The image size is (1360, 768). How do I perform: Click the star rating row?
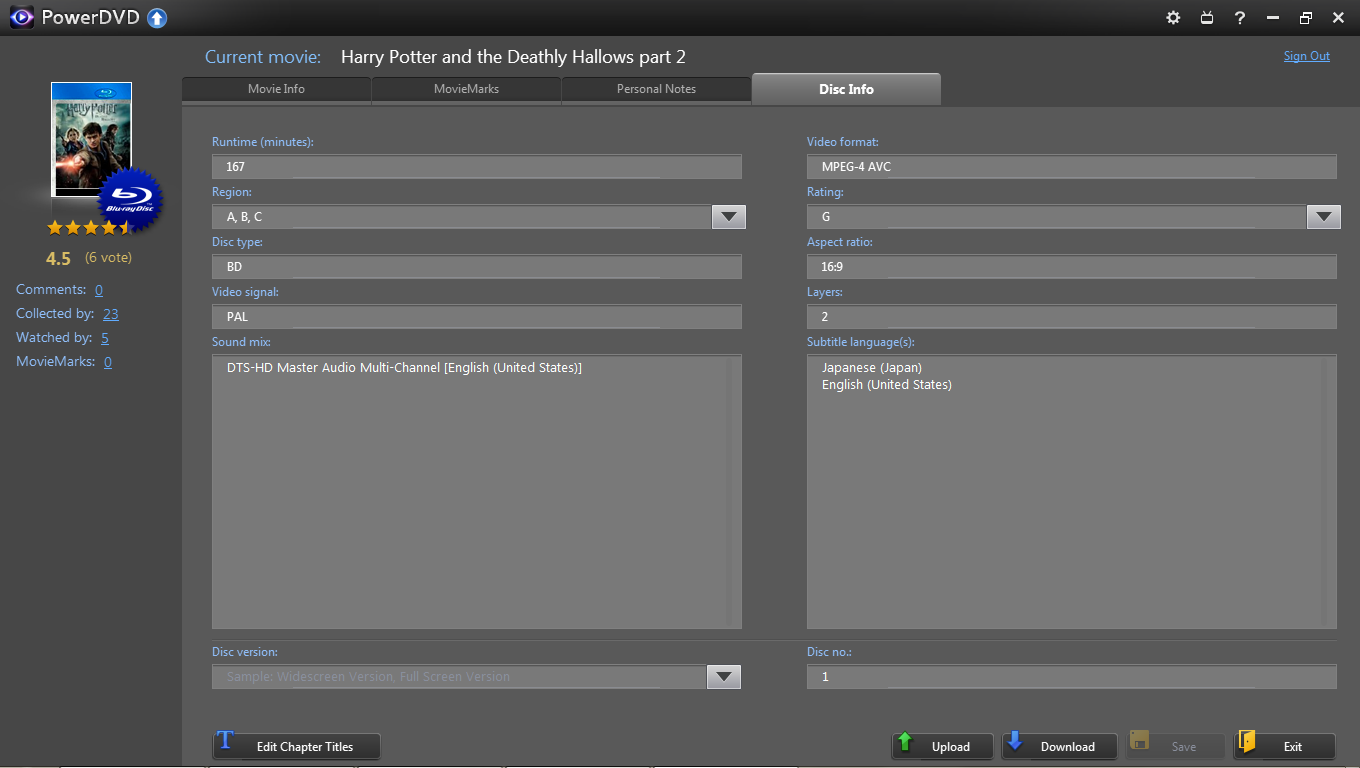89,228
